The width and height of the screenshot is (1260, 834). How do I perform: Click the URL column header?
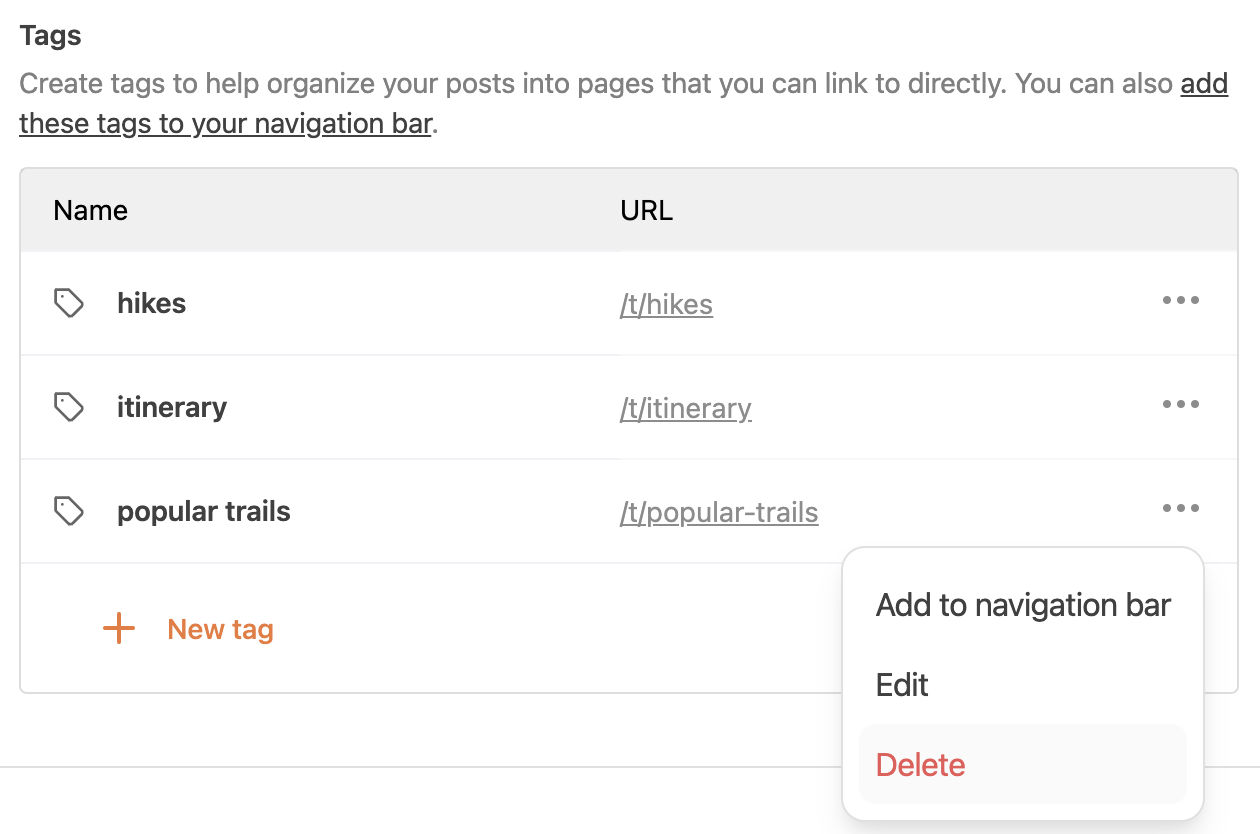pos(646,210)
